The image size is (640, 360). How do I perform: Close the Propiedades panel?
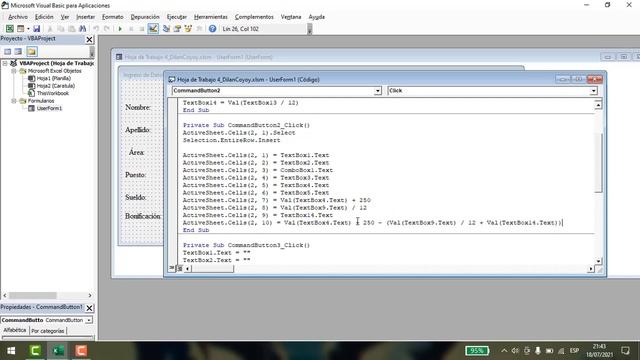click(x=89, y=308)
